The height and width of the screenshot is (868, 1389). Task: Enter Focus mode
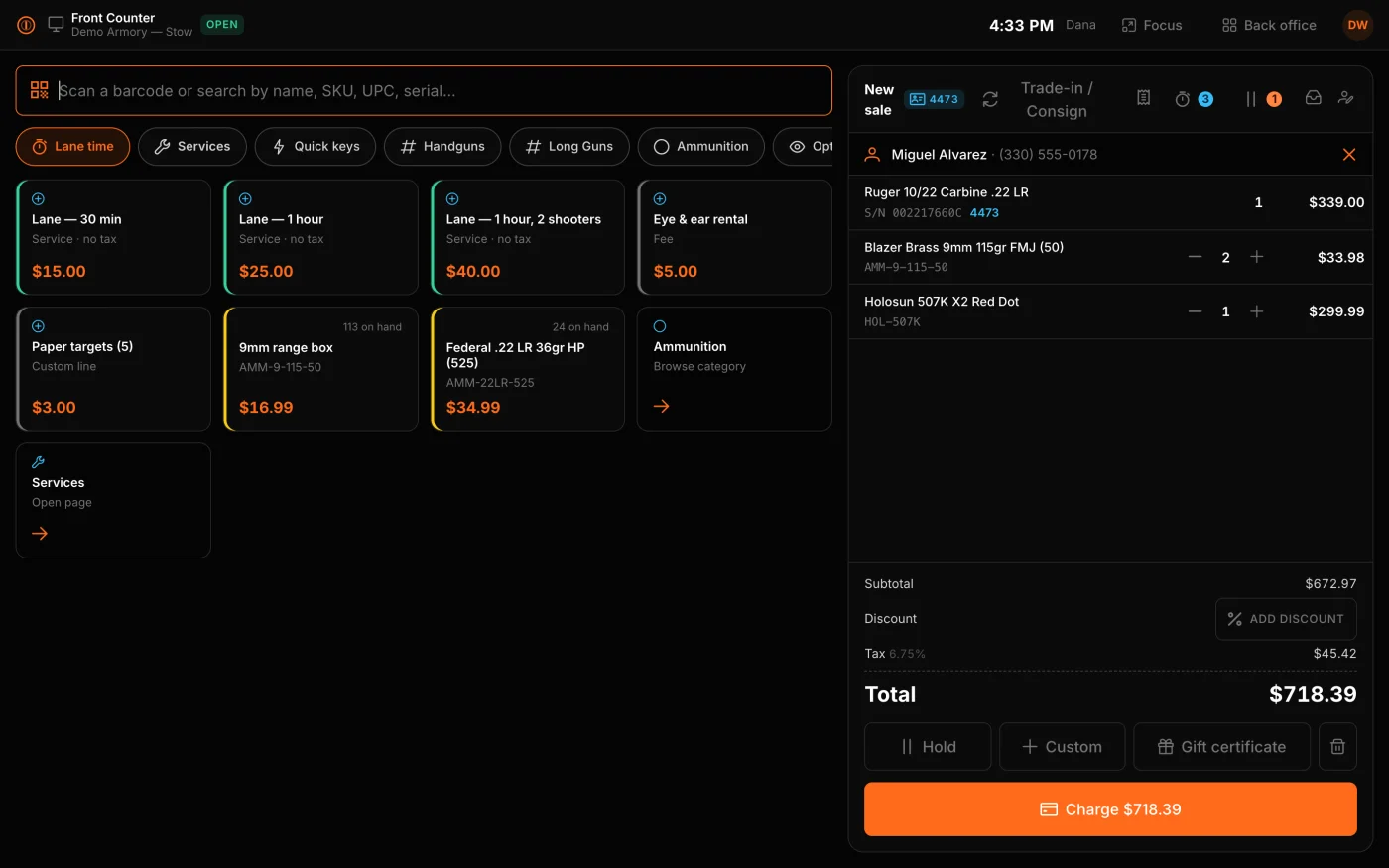(x=1152, y=25)
